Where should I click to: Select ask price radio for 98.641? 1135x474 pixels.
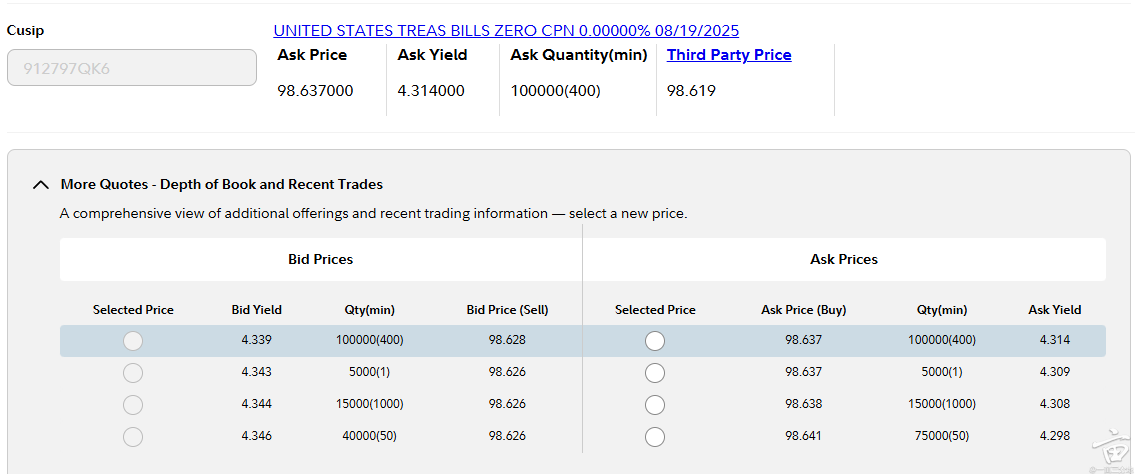pyautogui.click(x=655, y=437)
